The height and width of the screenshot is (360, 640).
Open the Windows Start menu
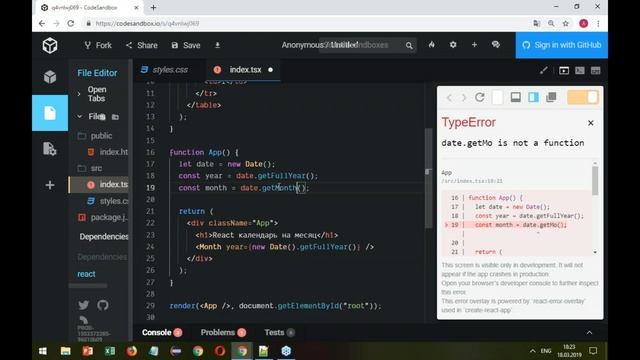pyautogui.click(x=43, y=351)
